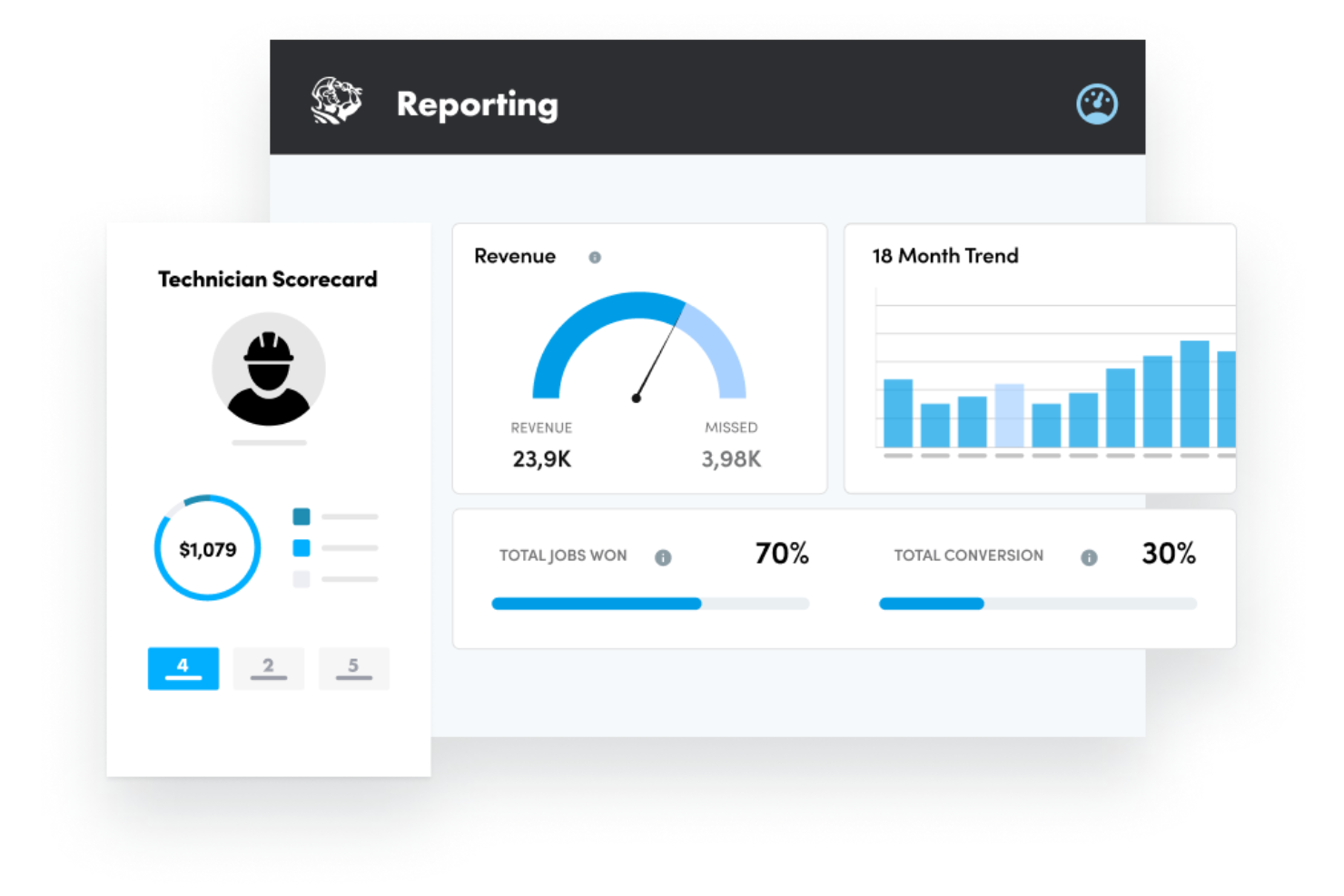Click the dark blue legend square
Viewport: 1344px width, 896px height.
point(301,516)
